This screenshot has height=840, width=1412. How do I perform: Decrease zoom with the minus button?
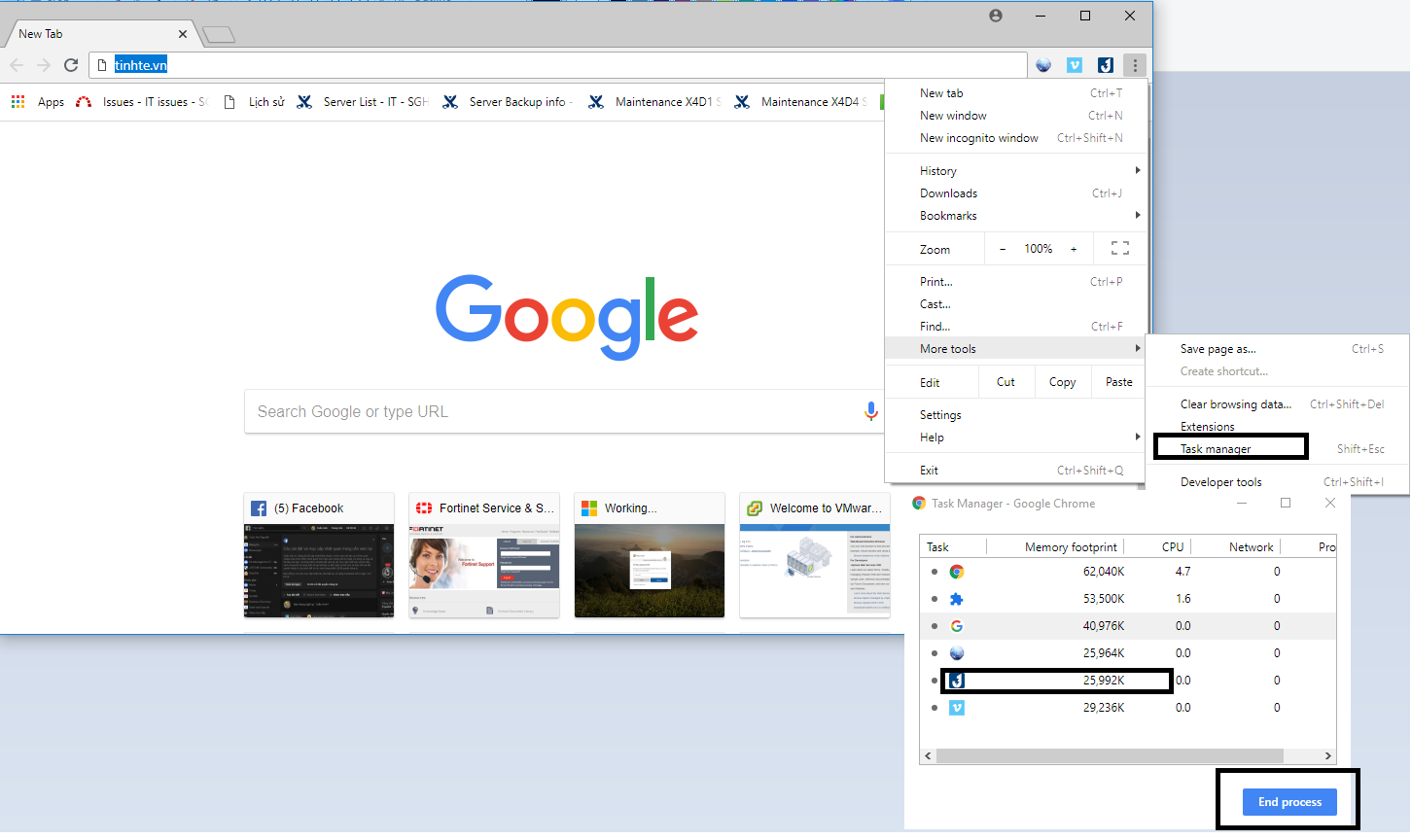[1003, 249]
